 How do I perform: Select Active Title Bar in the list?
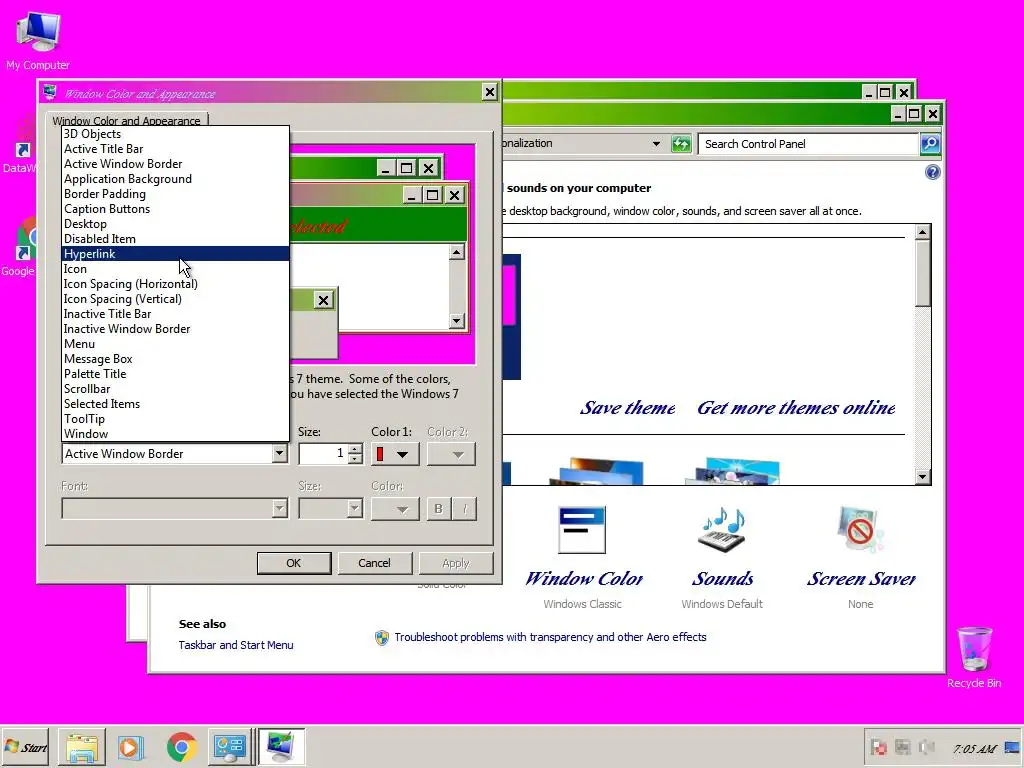coord(175,149)
